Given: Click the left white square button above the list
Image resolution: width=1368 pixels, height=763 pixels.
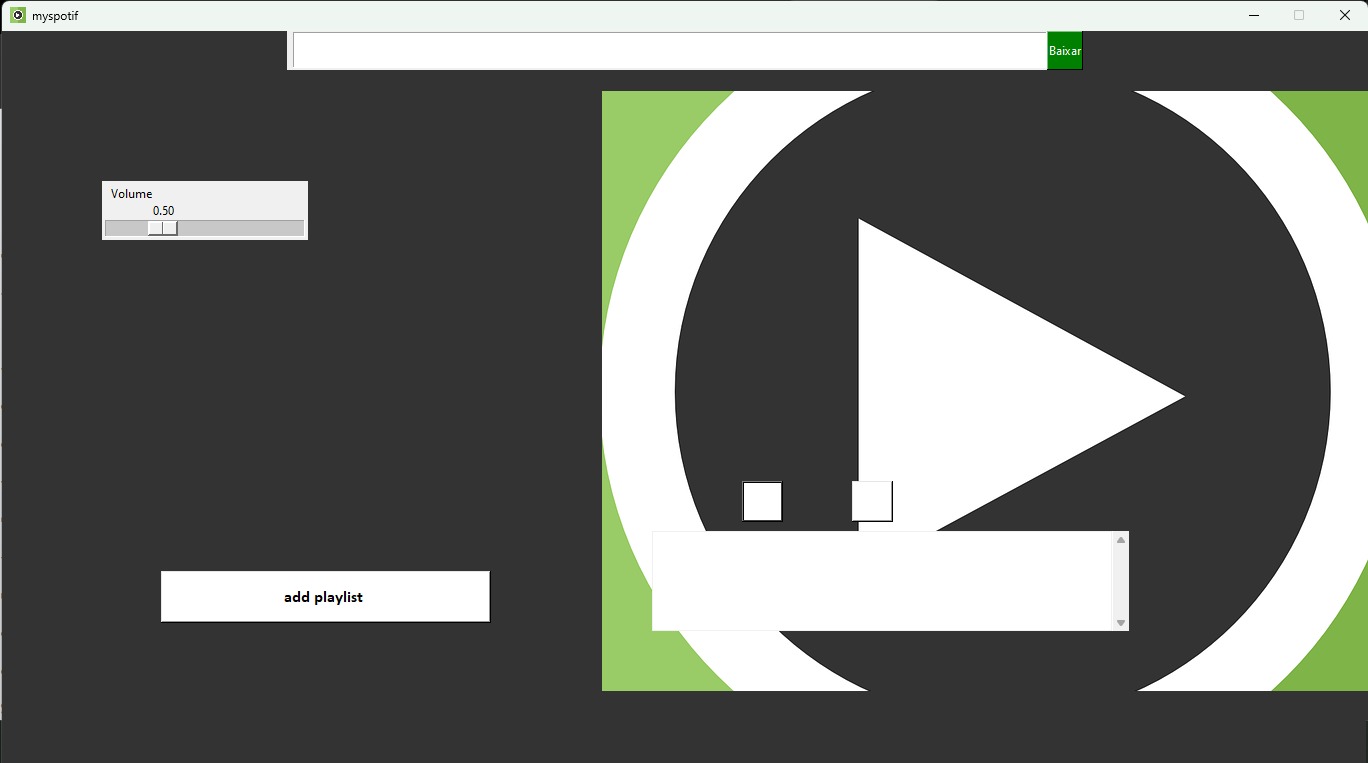Looking at the screenshot, I should point(762,501).
